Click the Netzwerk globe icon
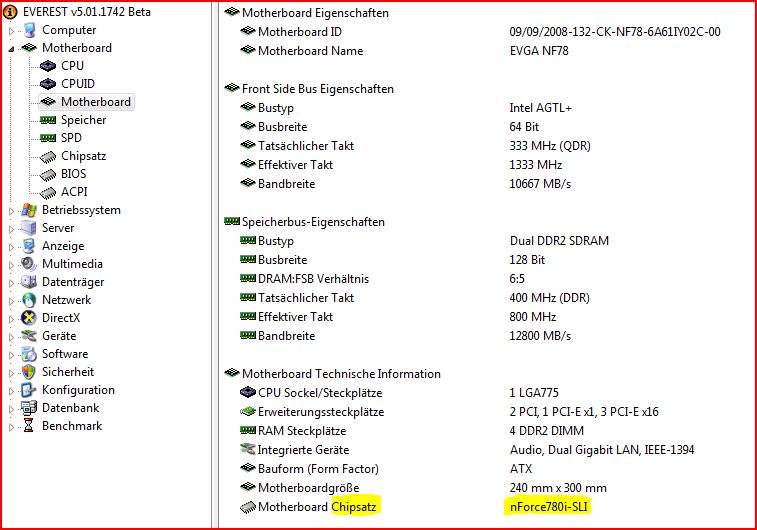This screenshot has height=530, width=757. point(29,300)
